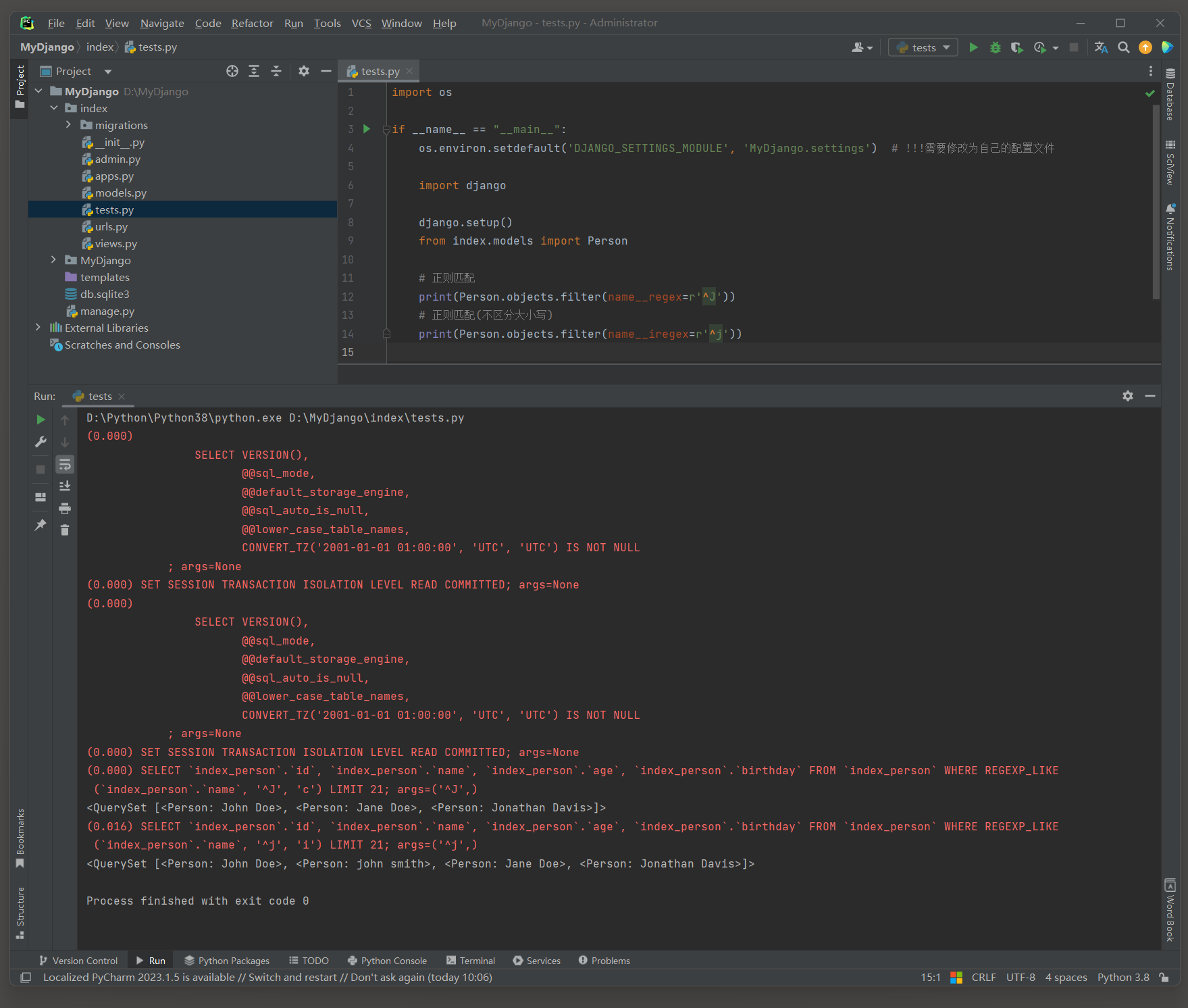Open Search Everywhere magnifier icon
Screen dimensions: 1188x1008
coord(1124,47)
